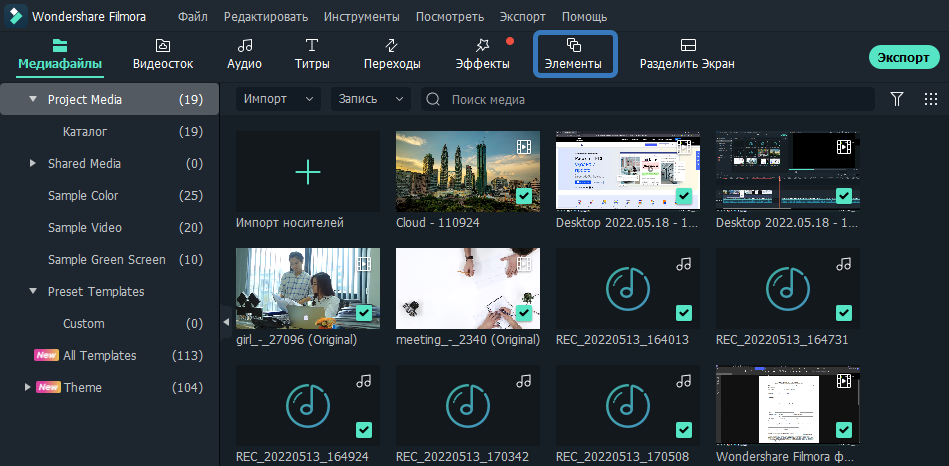Open the Импорт dropdown
Viewport: 949px width, 466px height.
[x=278, y=99]
